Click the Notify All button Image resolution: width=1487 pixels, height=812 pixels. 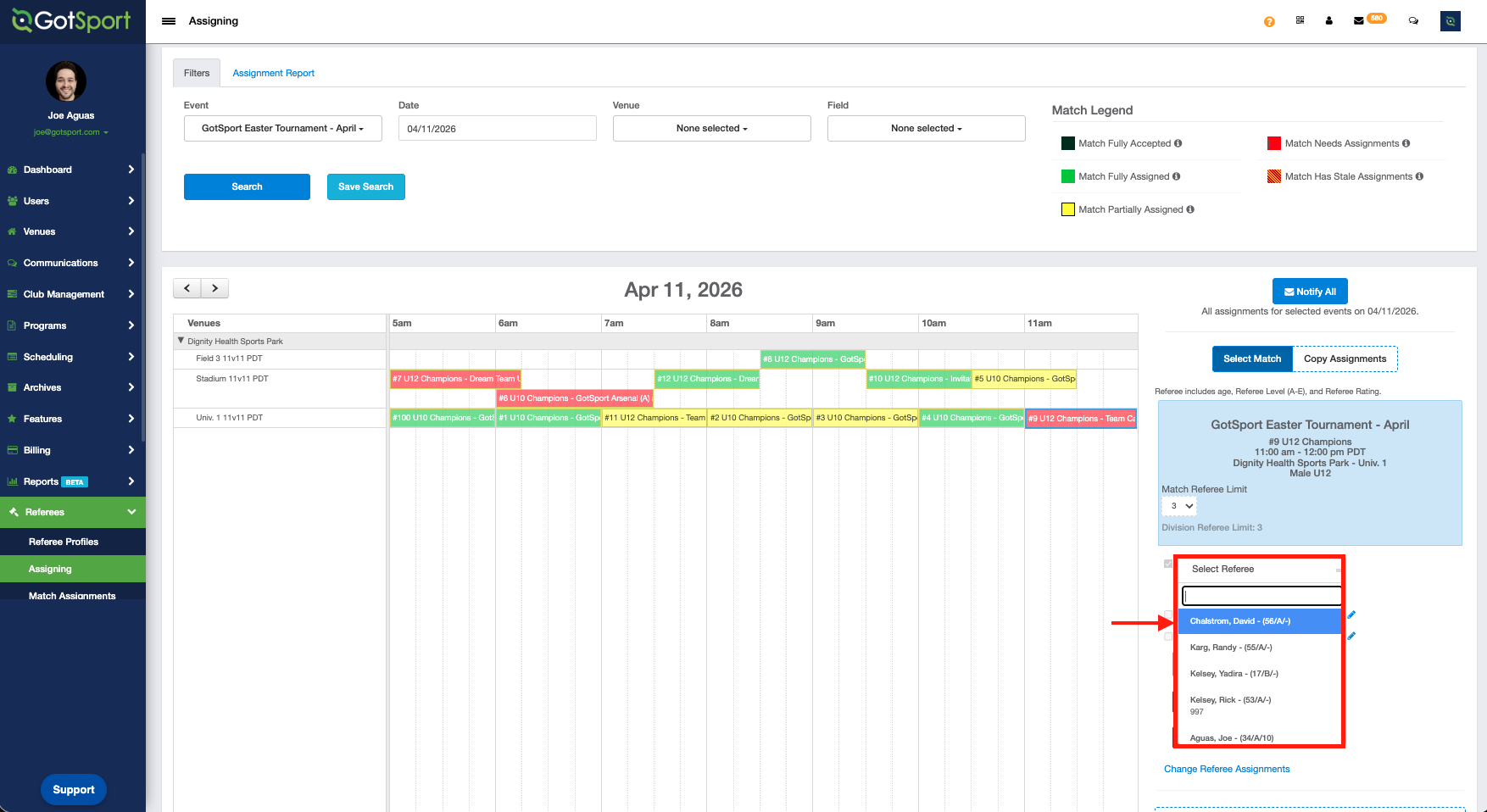pos(1309,292)
